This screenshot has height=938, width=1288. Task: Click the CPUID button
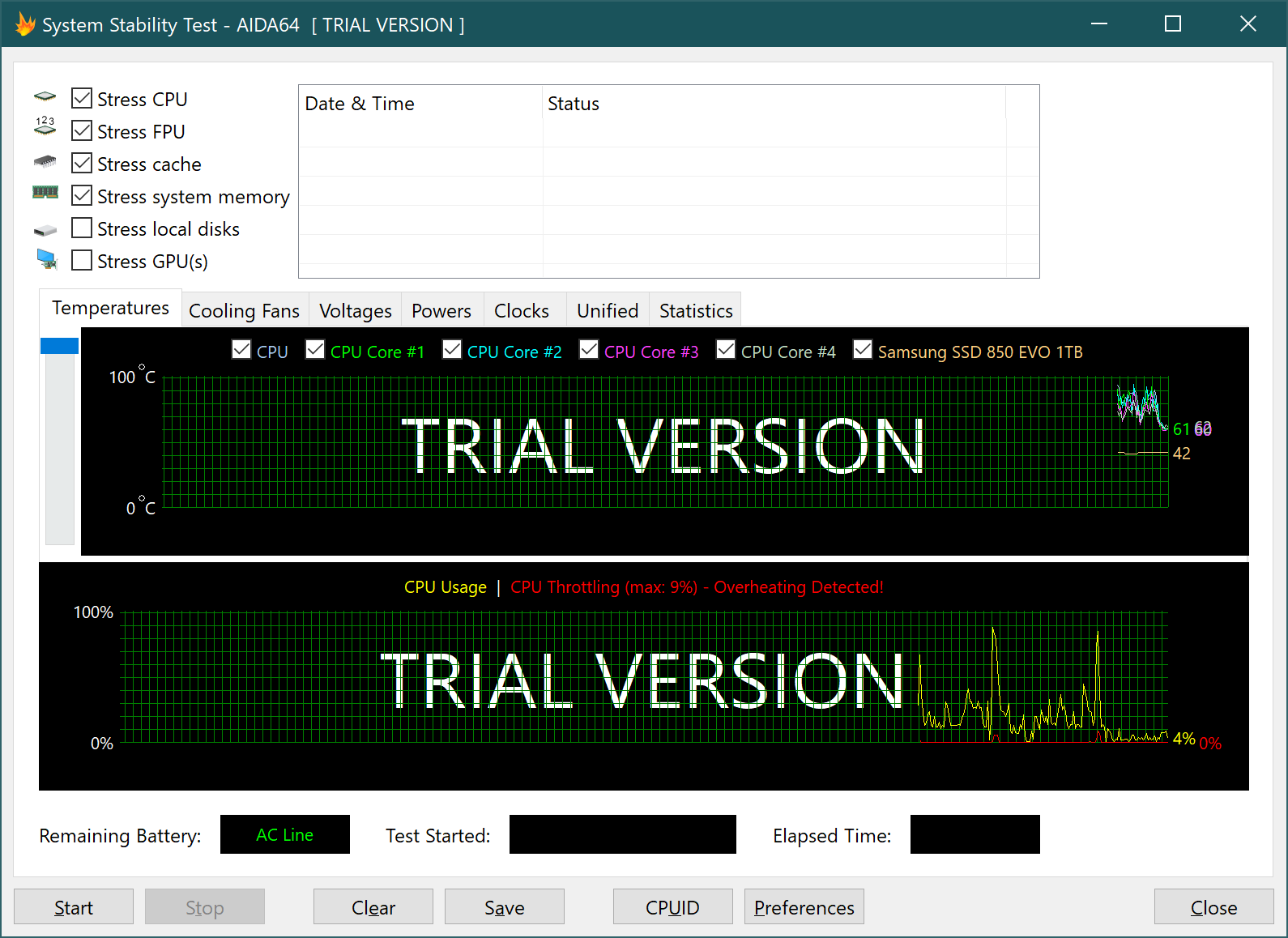click(672, 907)
